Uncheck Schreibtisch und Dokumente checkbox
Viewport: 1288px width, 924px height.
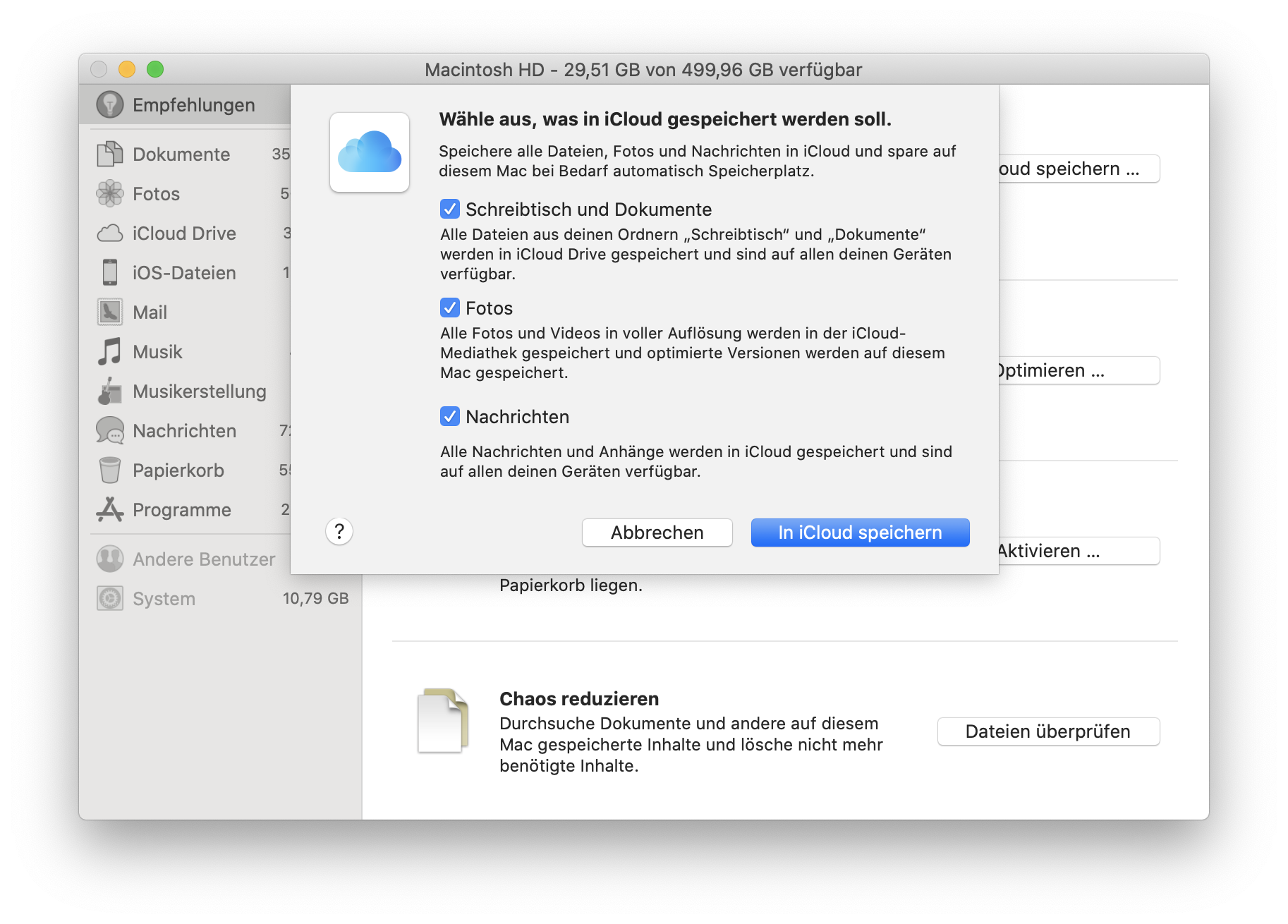pyautogui.click(x=450, y=209)
